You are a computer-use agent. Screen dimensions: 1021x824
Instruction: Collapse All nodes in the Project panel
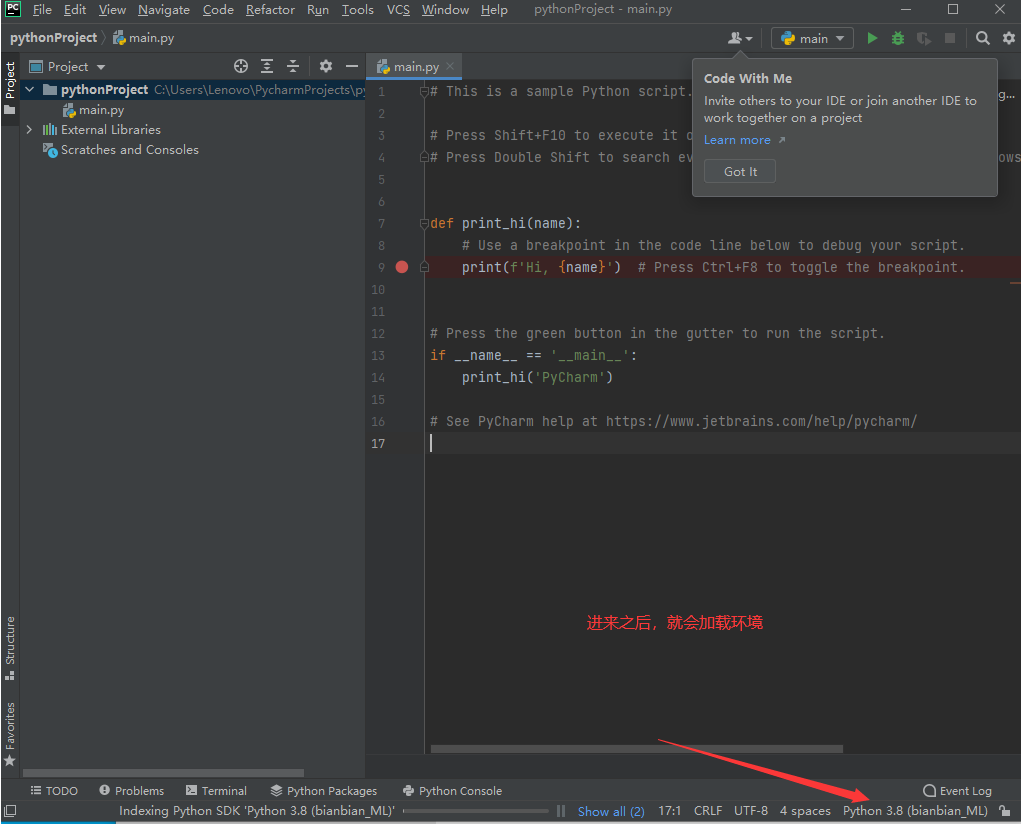pyautogui.click(x=293, y=66)
